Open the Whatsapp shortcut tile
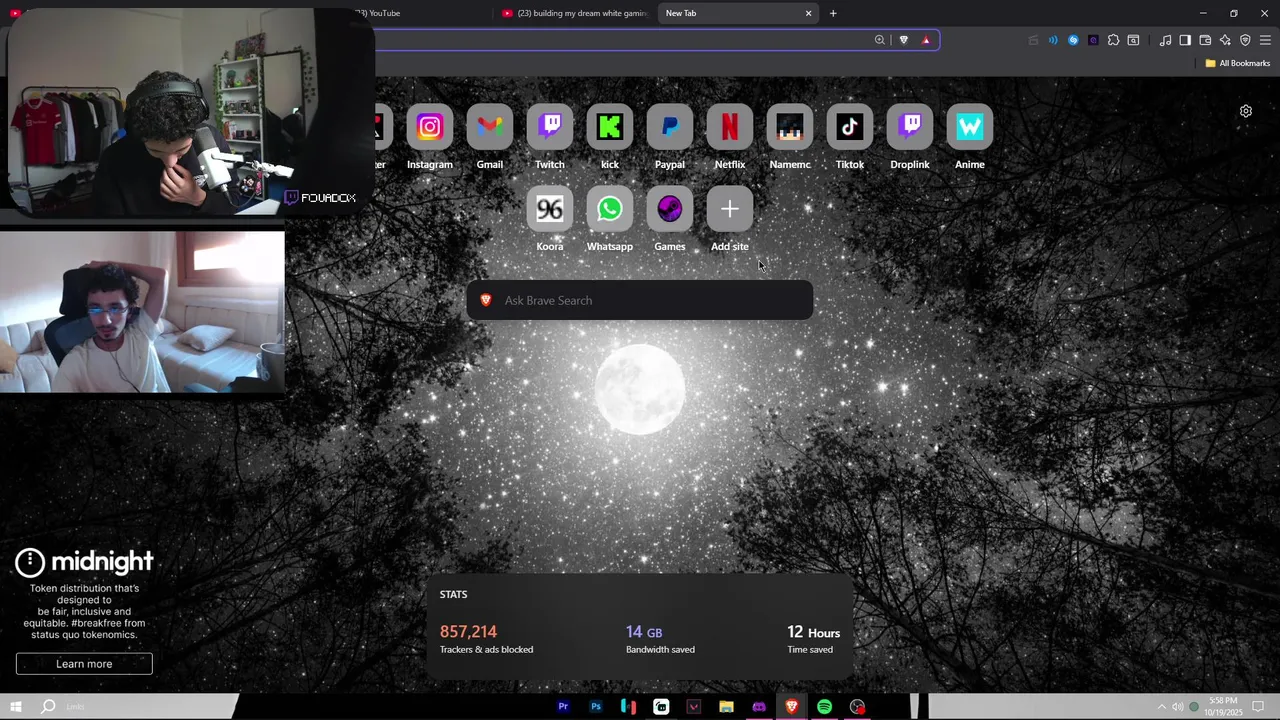 click(x=610, y=210)
